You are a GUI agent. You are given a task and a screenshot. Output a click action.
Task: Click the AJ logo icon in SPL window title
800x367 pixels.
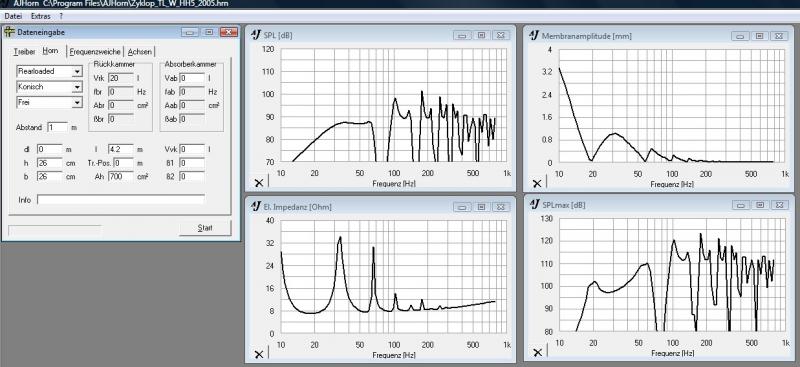[256, 35]
